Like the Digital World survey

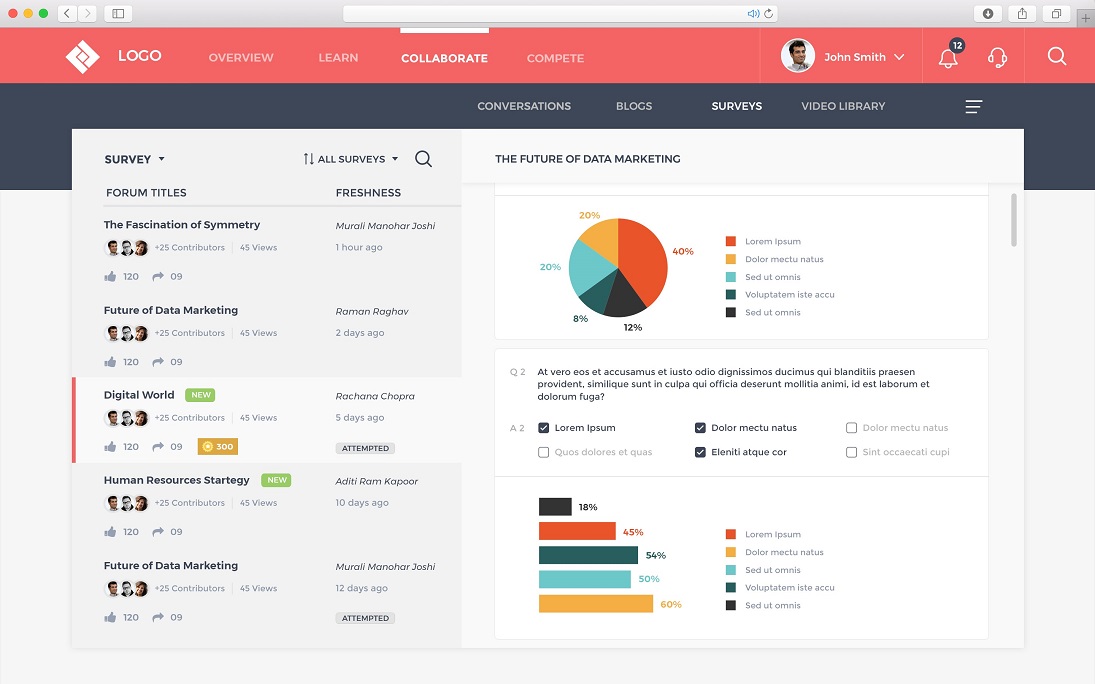click(x=110, y=446)
